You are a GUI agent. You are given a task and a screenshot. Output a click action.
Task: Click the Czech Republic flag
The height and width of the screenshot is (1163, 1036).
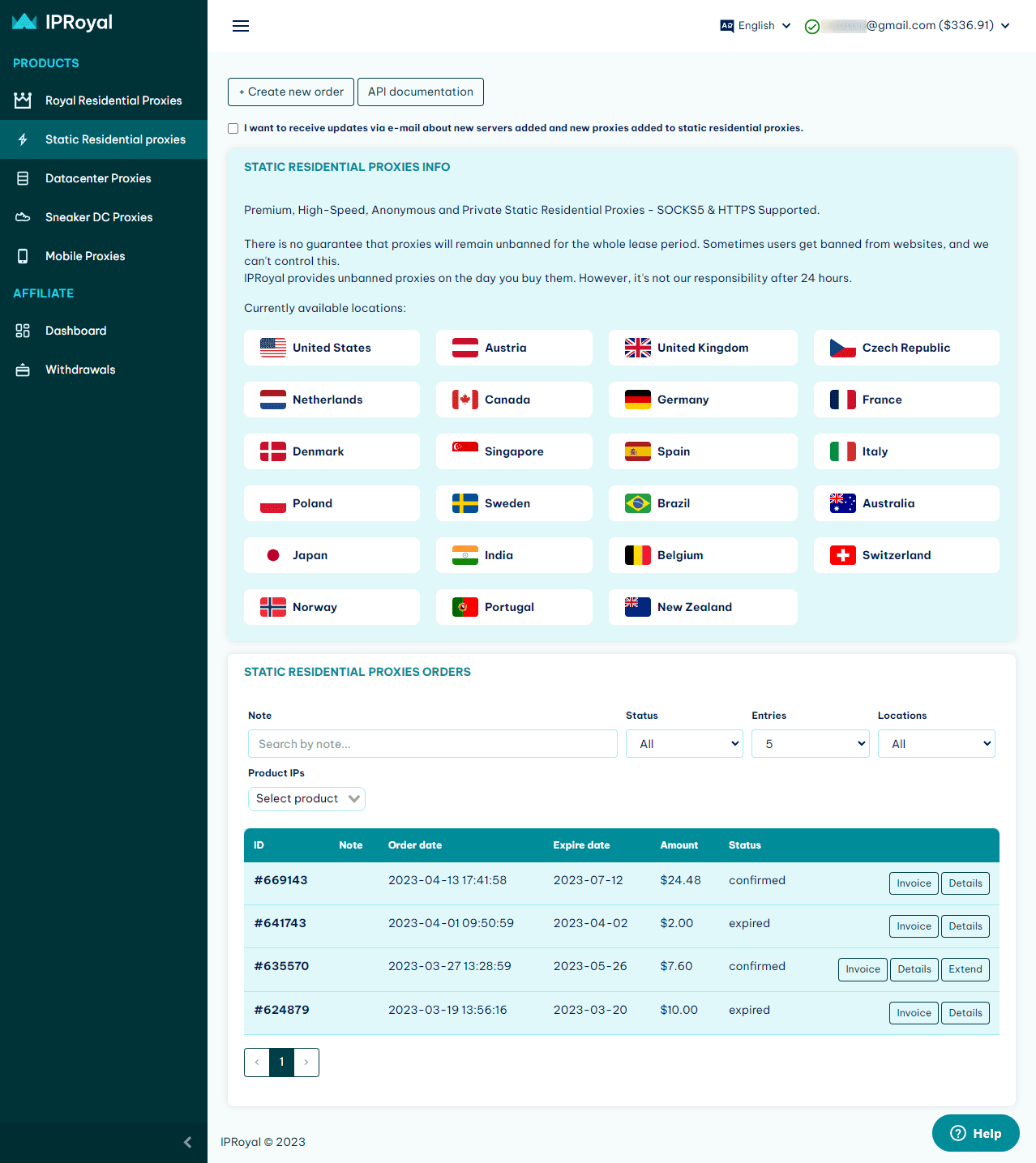[x=843, y=348]
